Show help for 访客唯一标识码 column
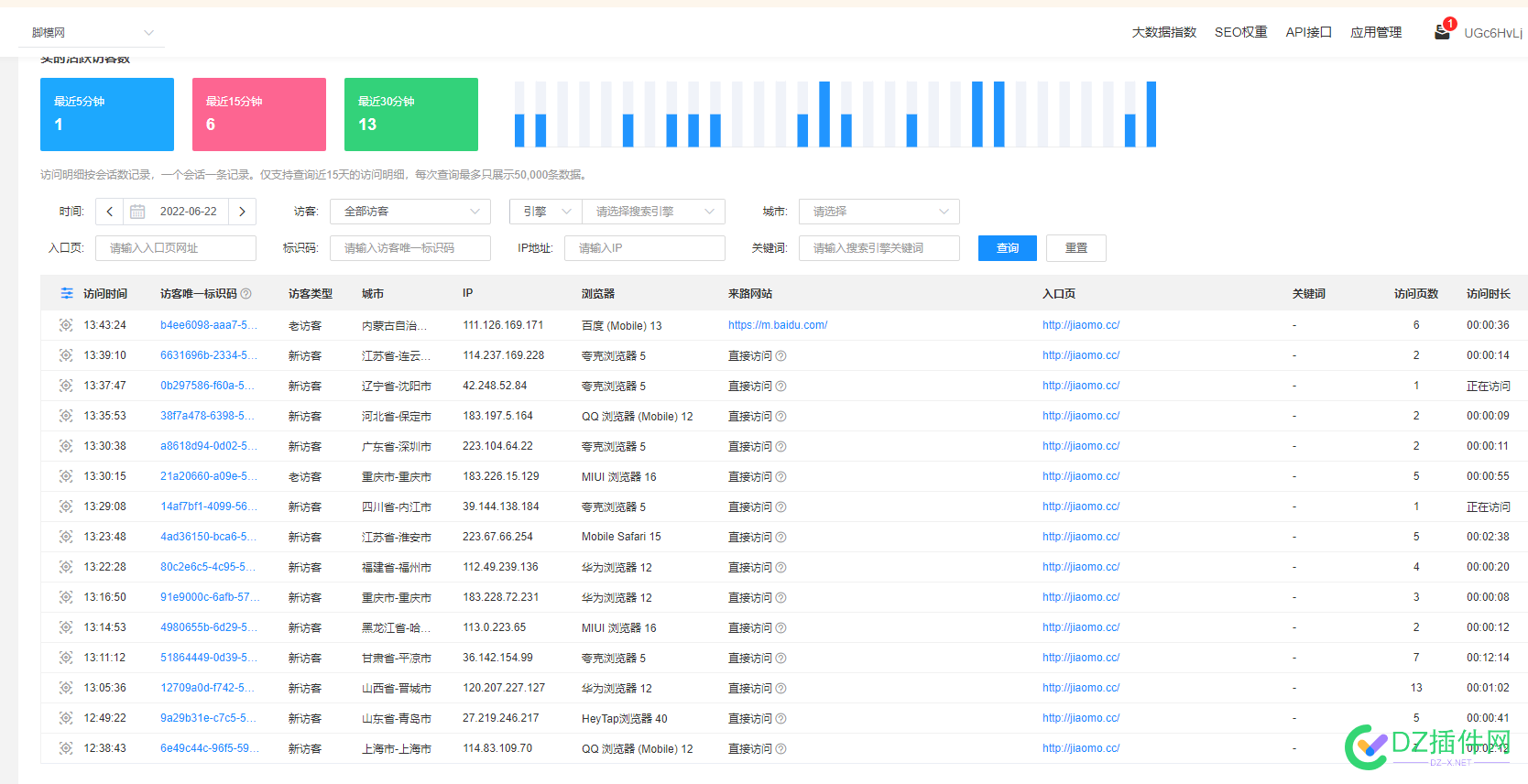 (x=246, y=294)
